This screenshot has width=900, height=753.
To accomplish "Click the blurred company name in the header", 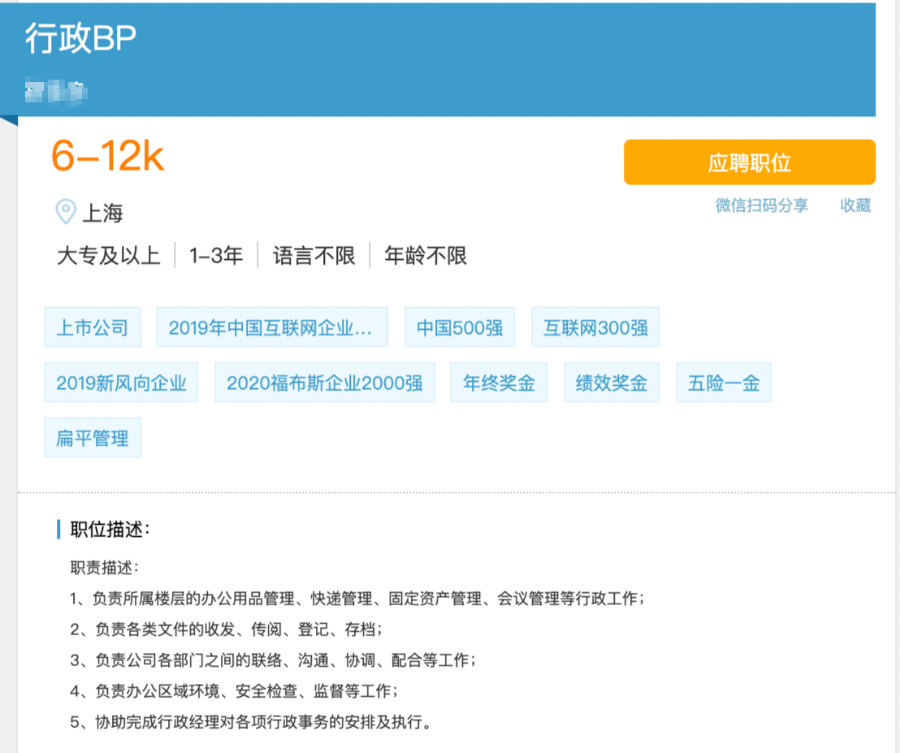I will [55, 90].
